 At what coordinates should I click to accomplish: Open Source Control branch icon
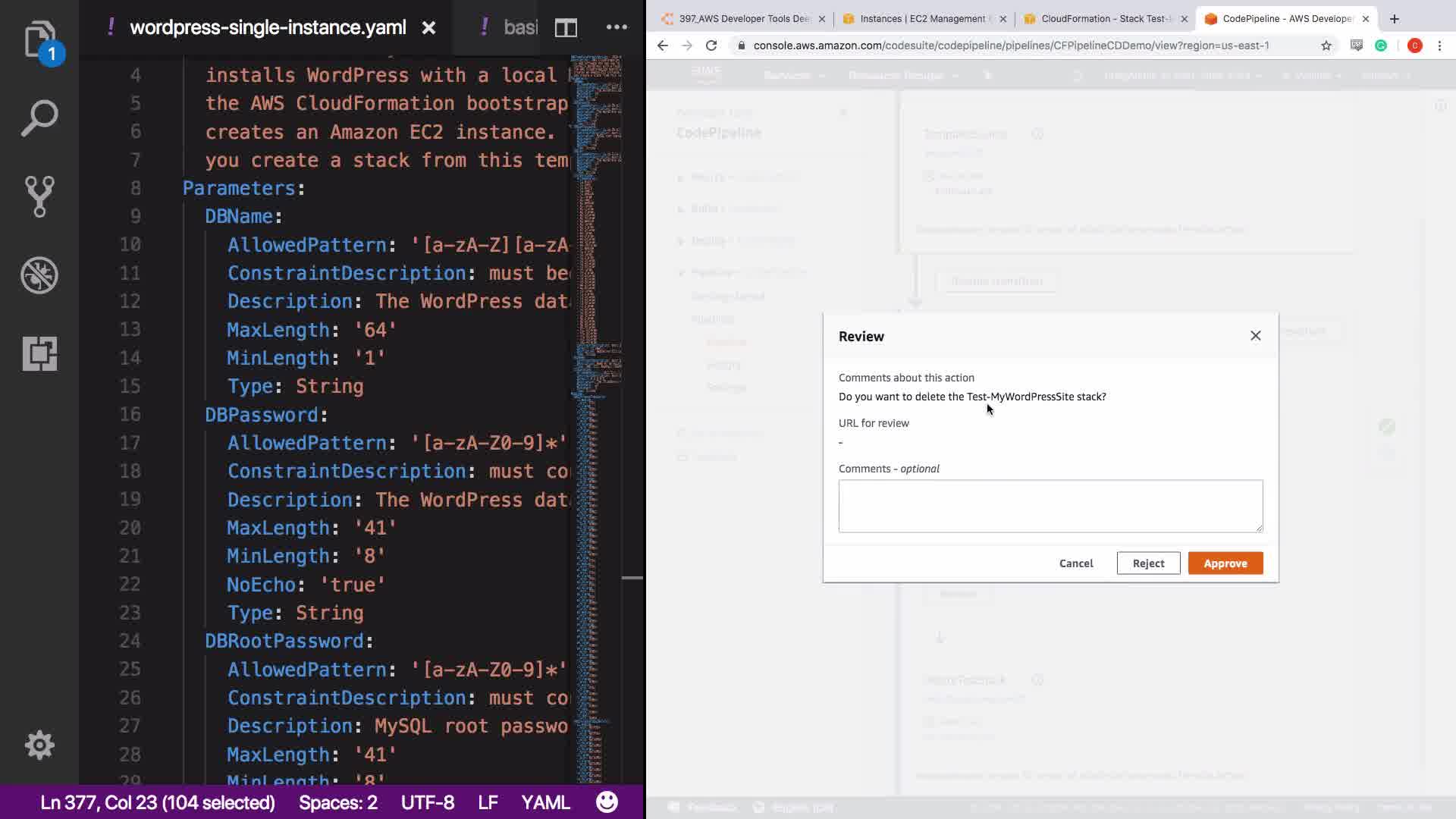[39, 196]
